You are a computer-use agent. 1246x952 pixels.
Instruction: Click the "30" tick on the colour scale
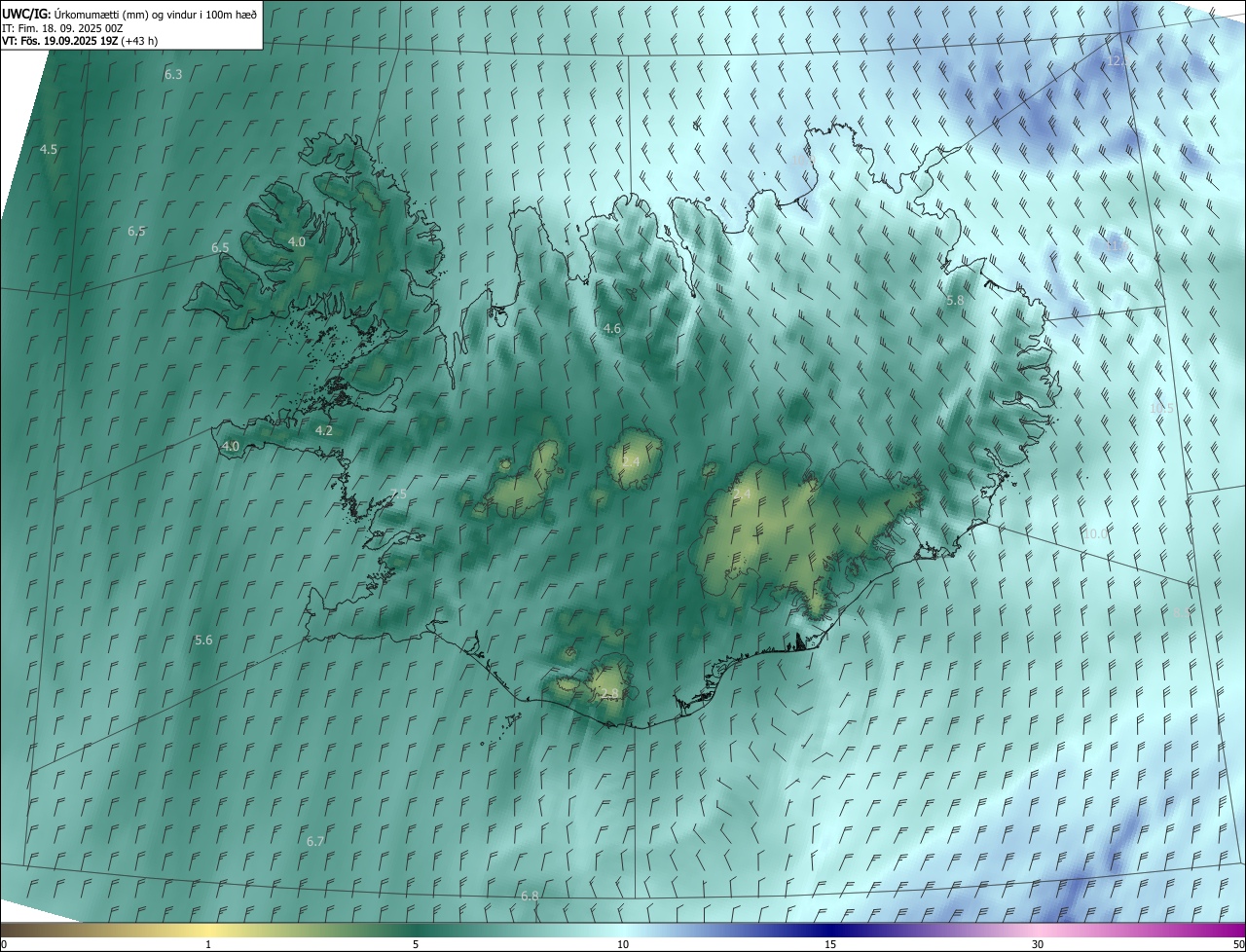point(1038,945)
